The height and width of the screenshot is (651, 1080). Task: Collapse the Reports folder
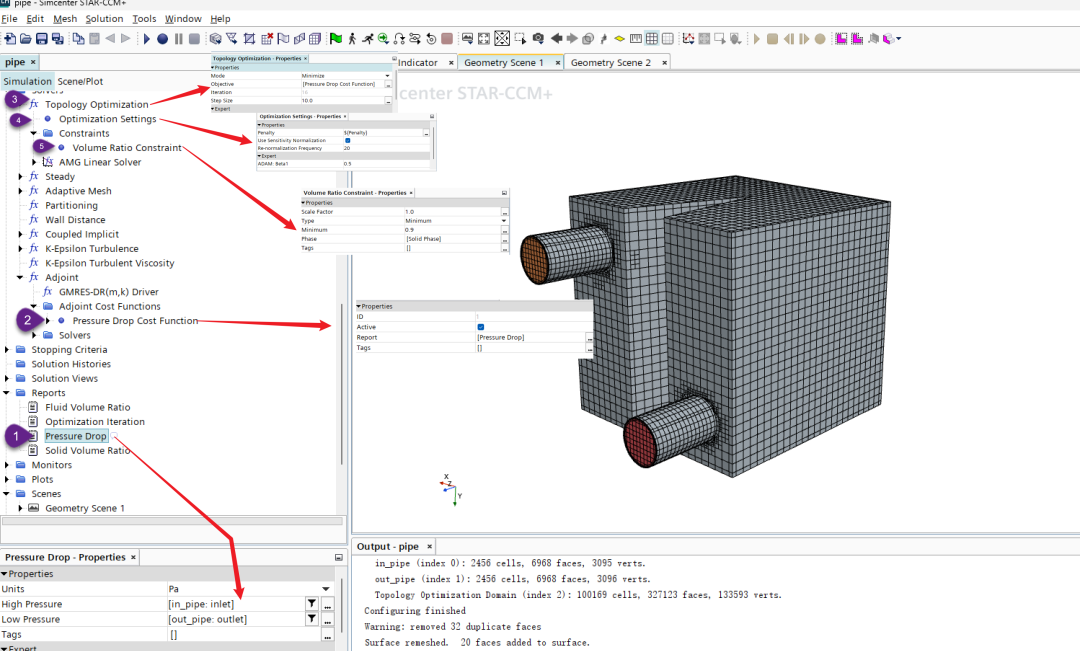[x=6, y=393]
